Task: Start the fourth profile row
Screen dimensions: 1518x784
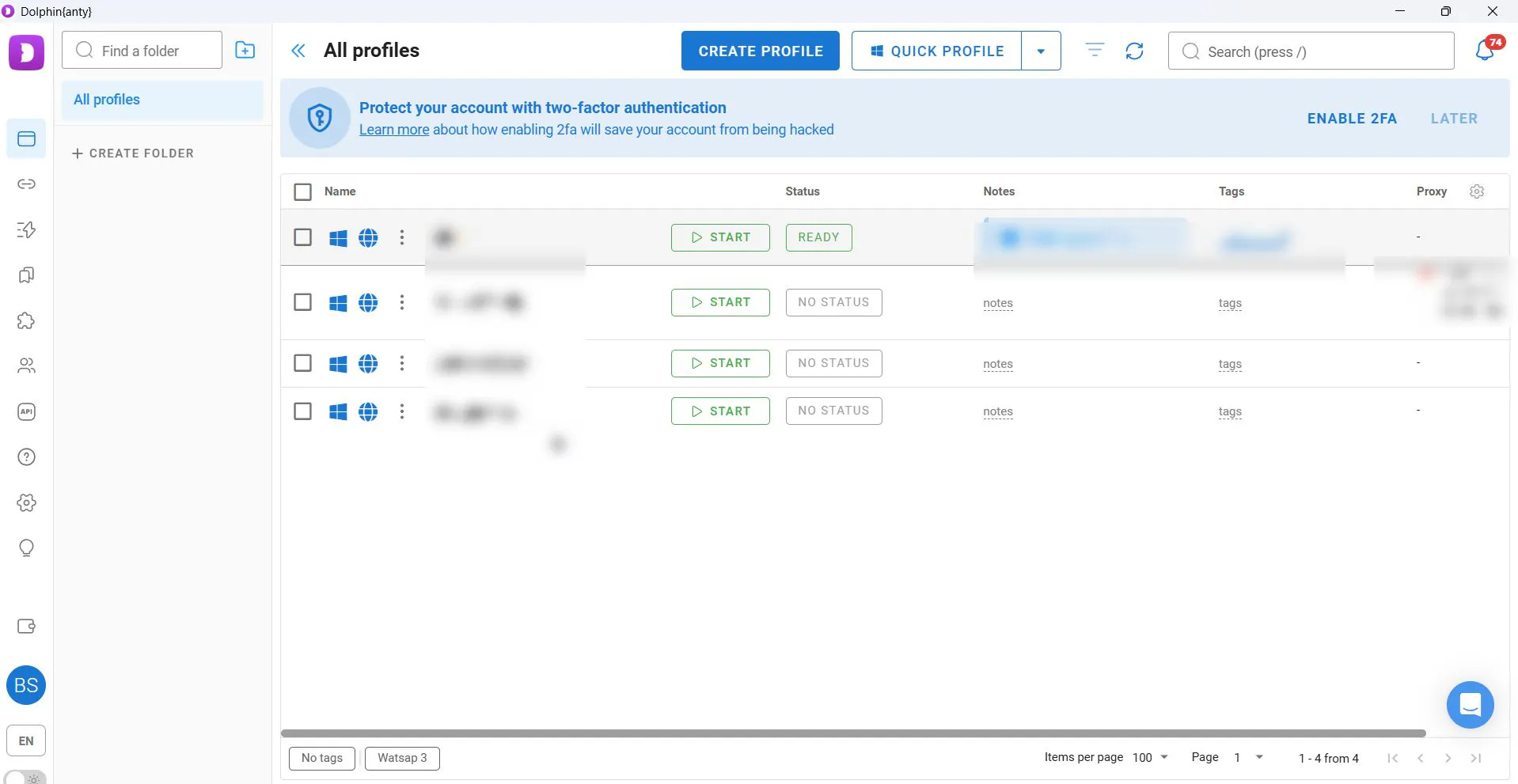Action: tap(720, 411)
